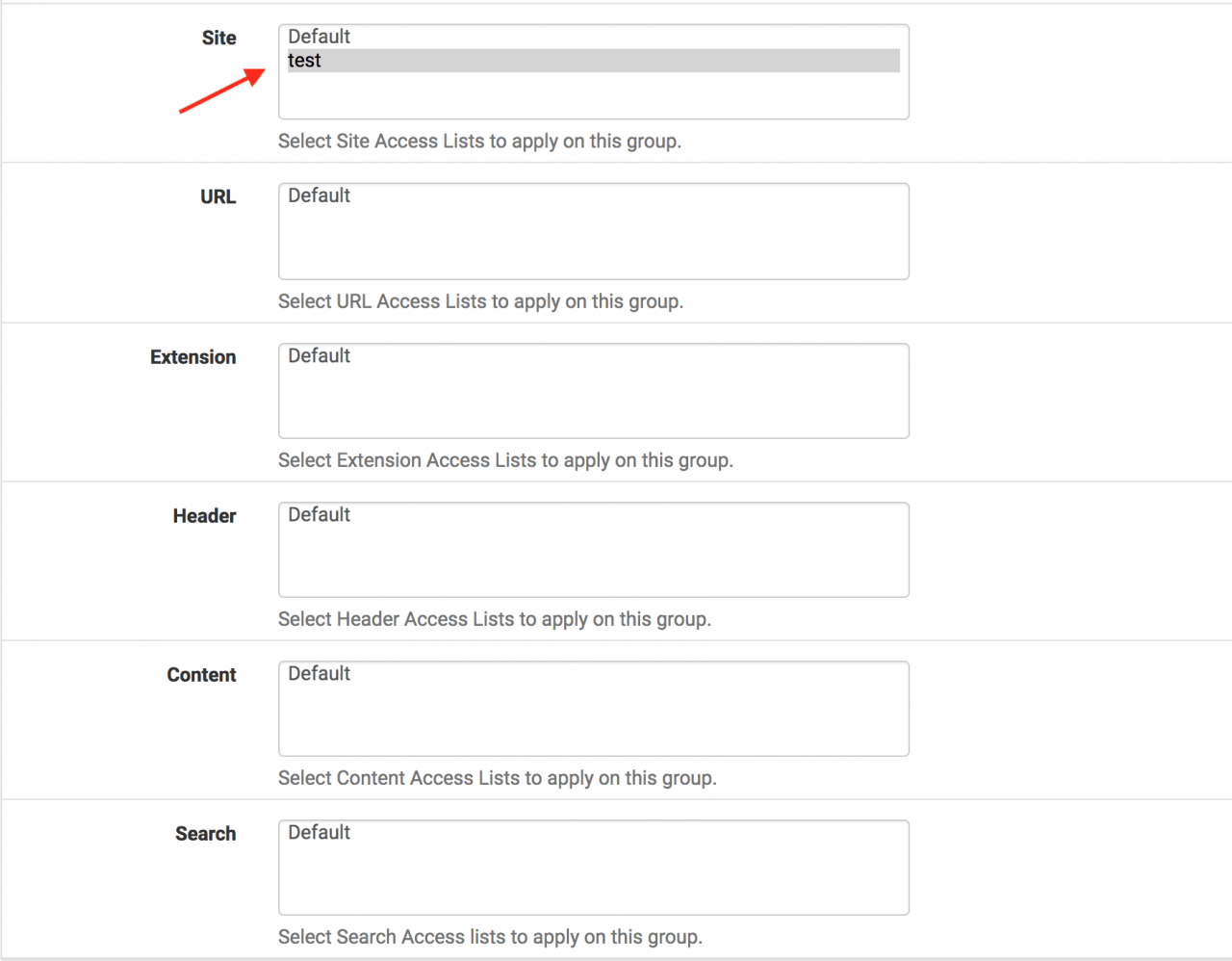Focus the Content list box blank area

click(593, 722)
